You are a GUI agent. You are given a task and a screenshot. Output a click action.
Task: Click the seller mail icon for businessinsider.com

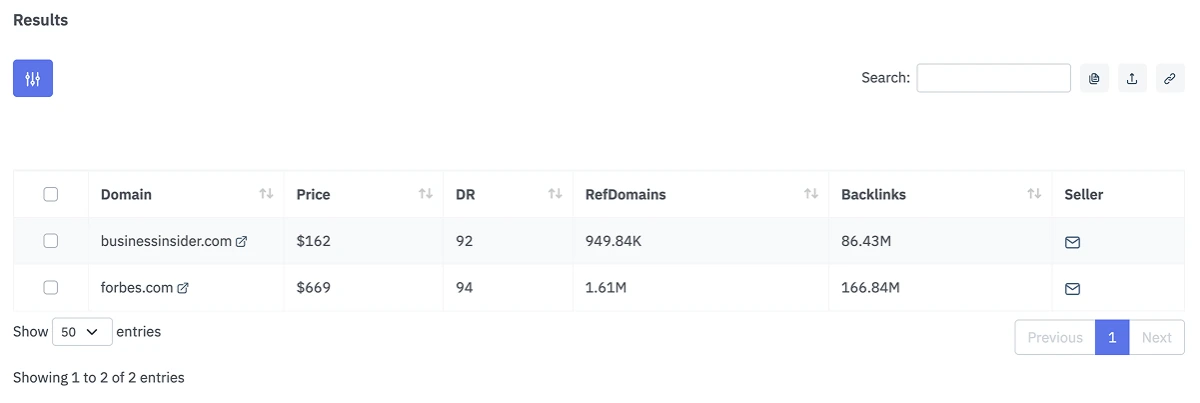point(1072,242)
